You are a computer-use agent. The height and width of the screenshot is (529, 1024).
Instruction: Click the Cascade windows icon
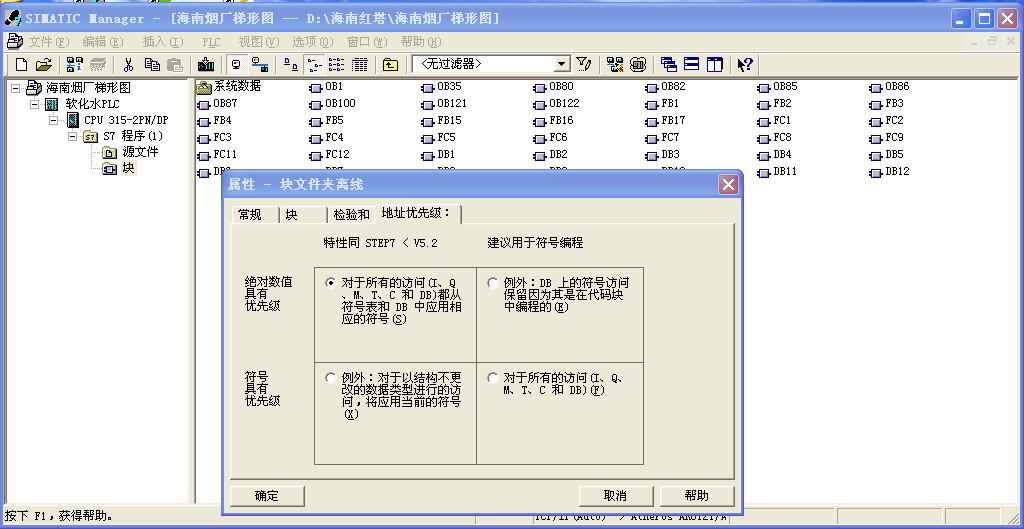point(669,64)
